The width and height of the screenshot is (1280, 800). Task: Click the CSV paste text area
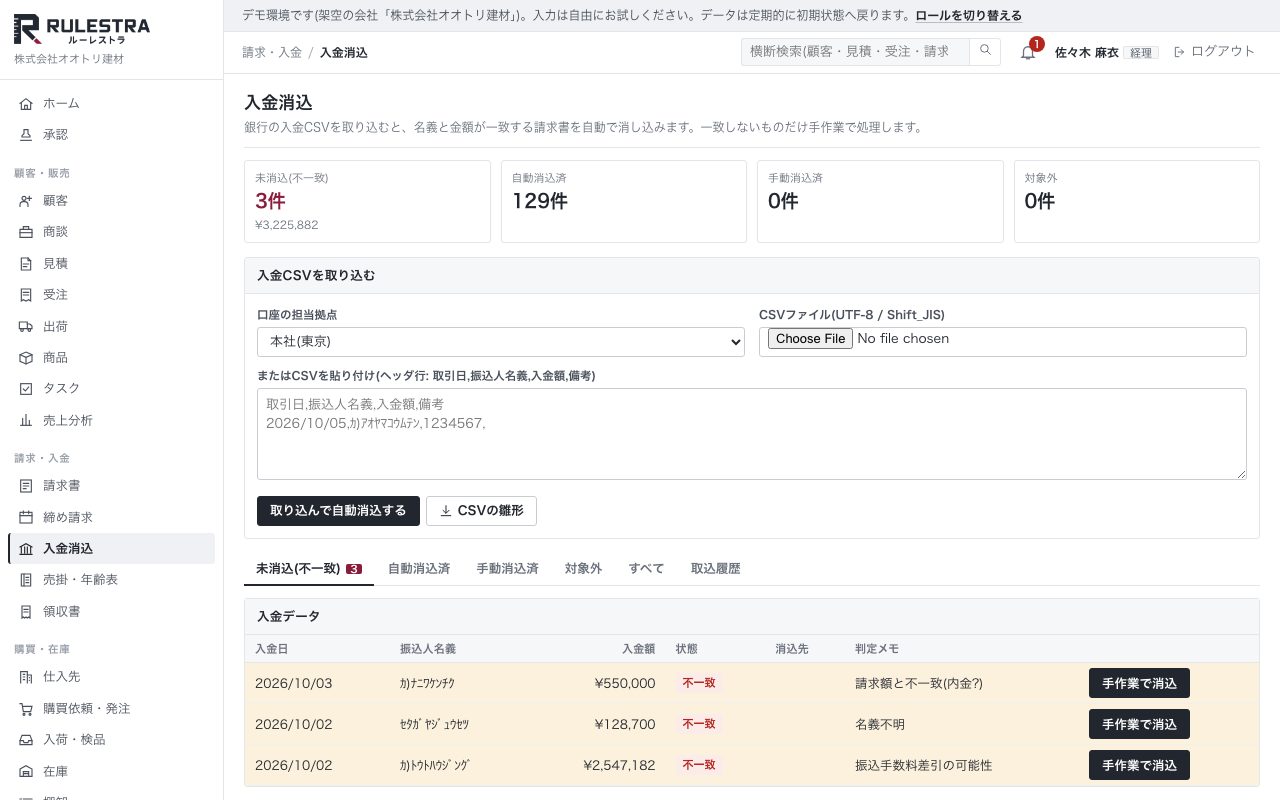pos(752,434)
